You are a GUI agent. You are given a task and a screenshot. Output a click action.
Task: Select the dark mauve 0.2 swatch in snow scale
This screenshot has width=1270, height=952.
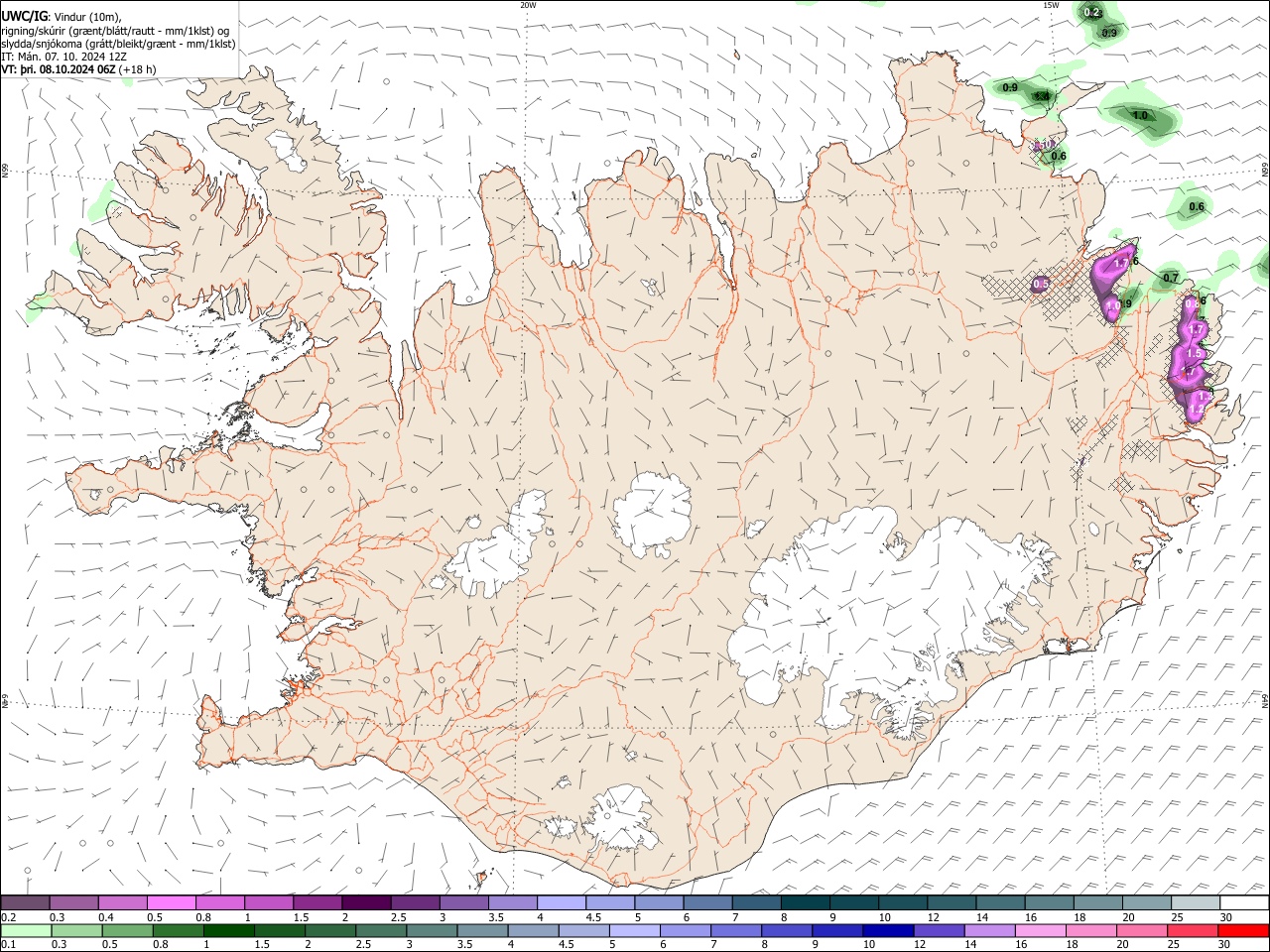25,902
